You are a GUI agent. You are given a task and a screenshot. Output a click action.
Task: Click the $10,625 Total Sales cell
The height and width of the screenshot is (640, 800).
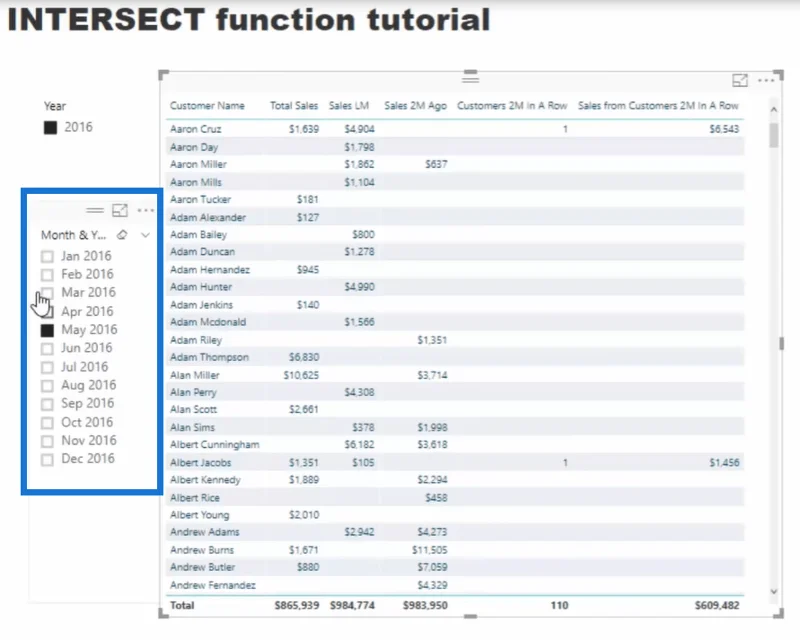(301, 375)
